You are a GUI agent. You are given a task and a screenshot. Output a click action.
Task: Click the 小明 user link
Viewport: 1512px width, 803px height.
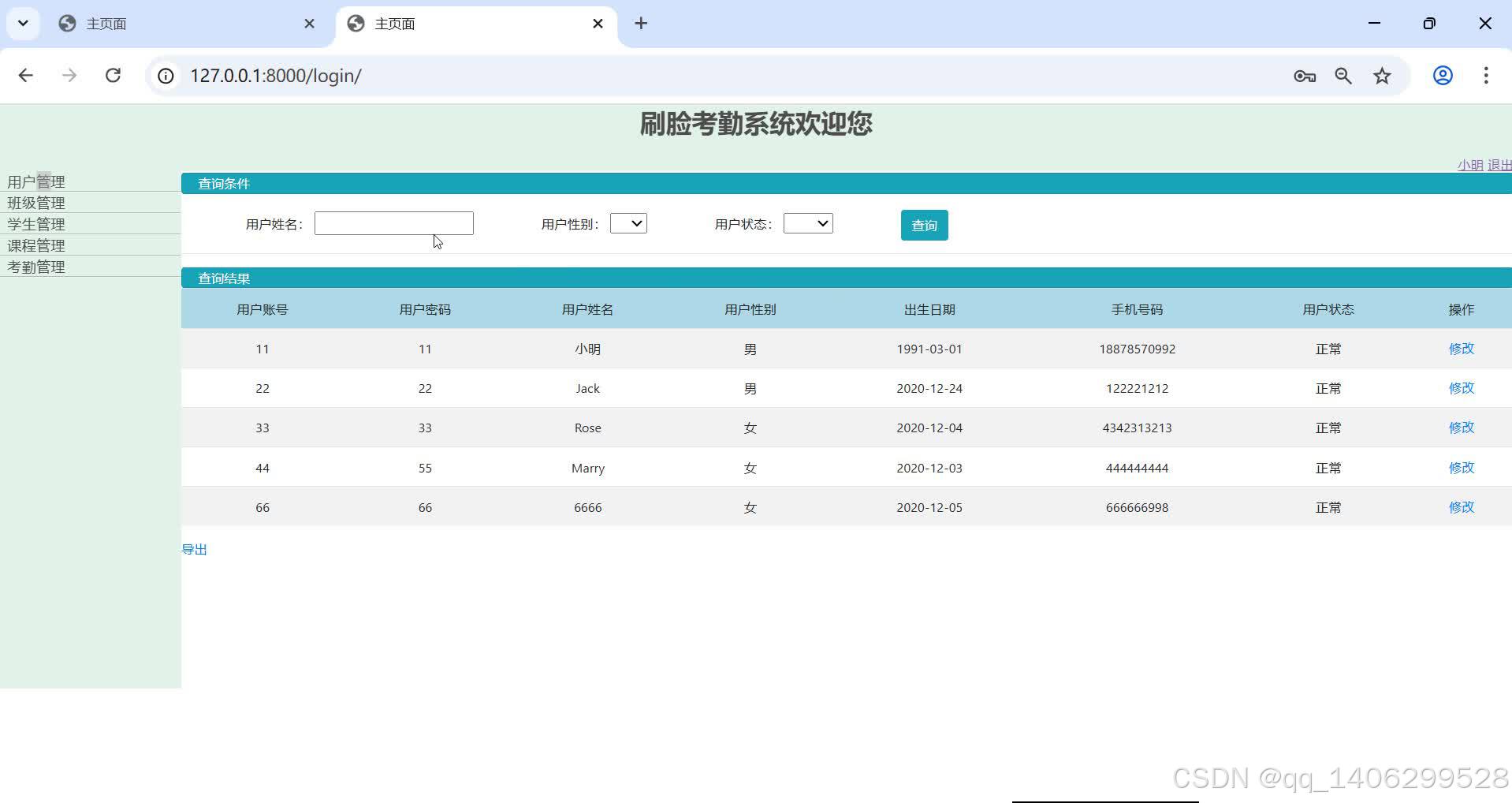[x=1470, y=165]
